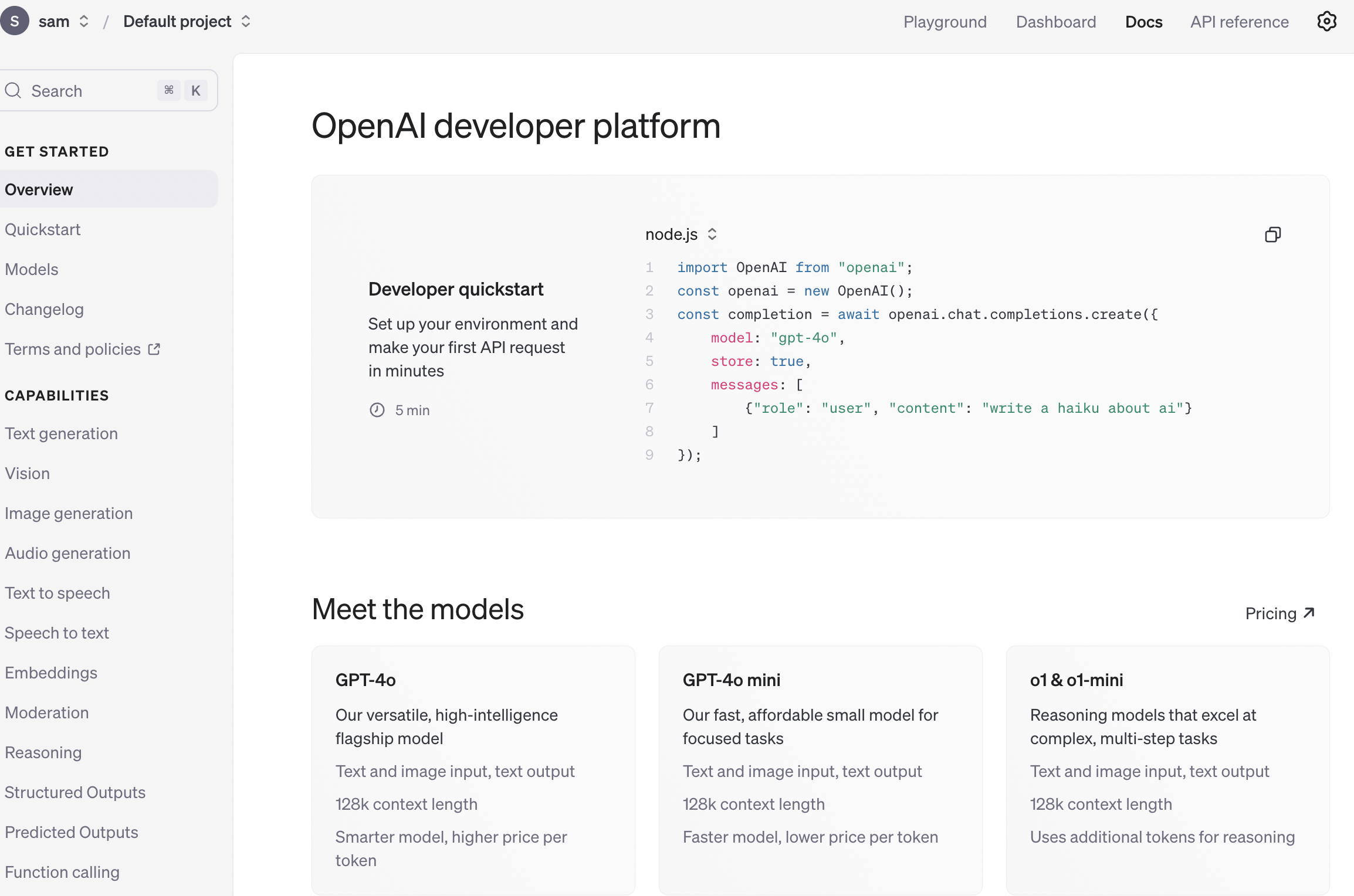Copy code using the copy icon
The width and height of the screenshot is (1354, 896).
click(1272, 235)
